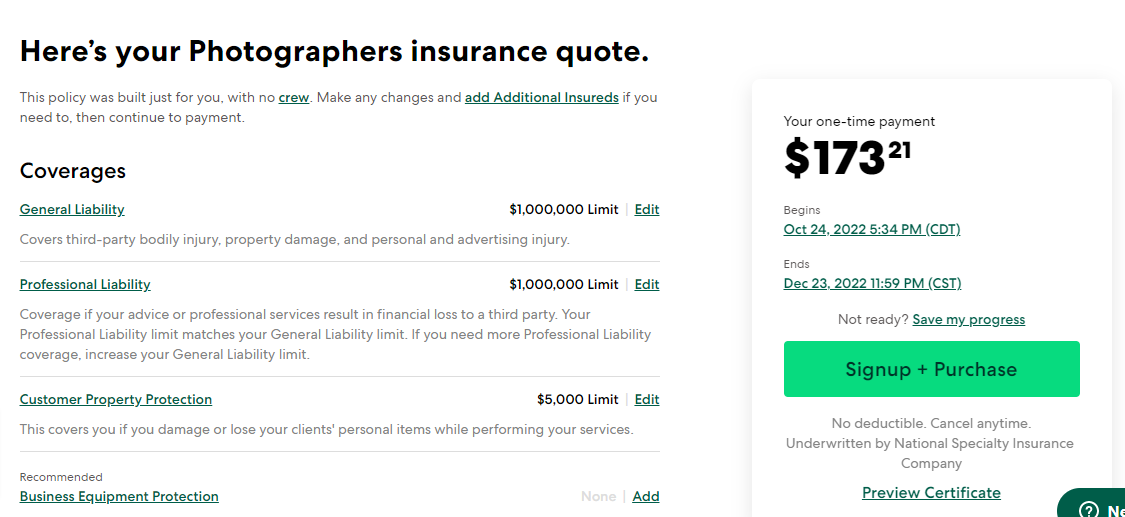The width and height of the screenshot is (1125, 517).
Task: Click the Signup + Purchase button
Action: click(x=931, y=369)
